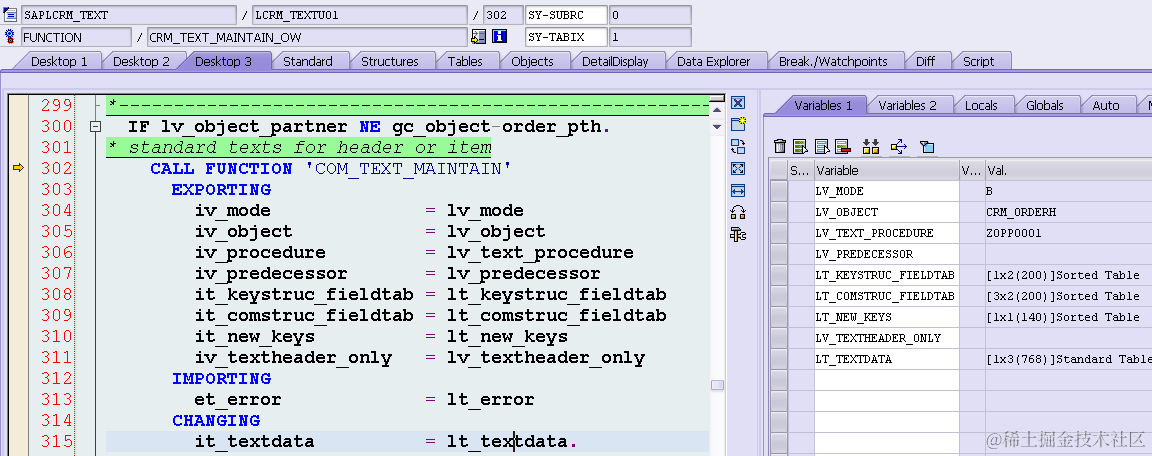This screenshot has width=1152, height=456.
Task: Switch to the Desktop 1 tab
Action: [59, 62]
